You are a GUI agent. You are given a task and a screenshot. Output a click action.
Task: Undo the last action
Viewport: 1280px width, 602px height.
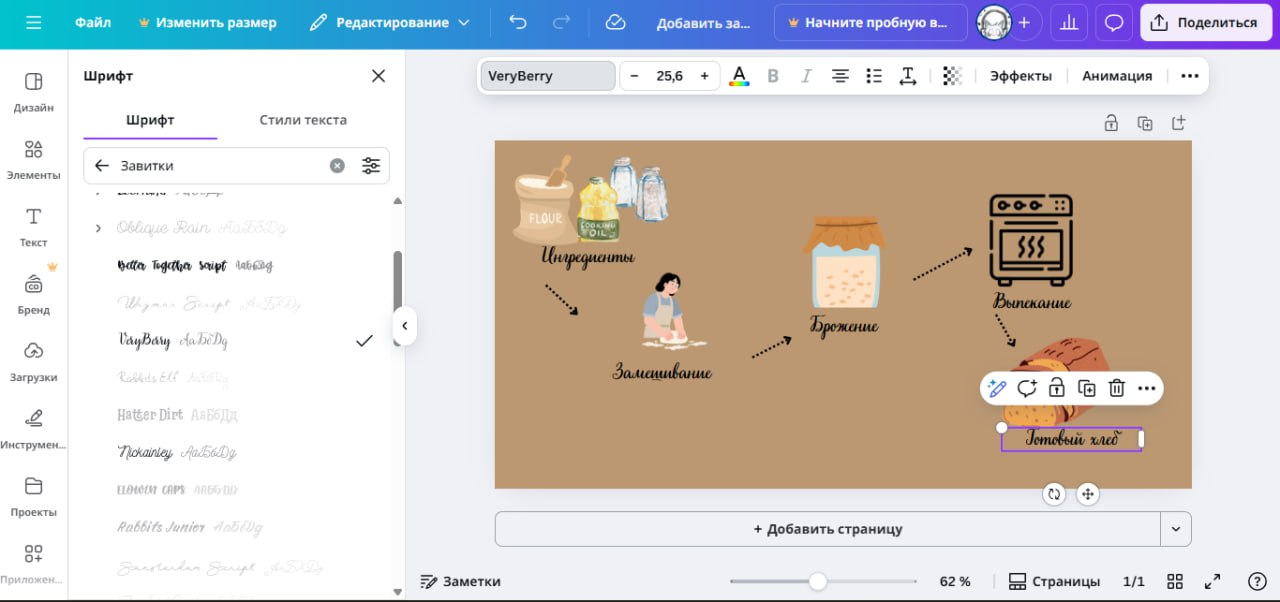[x=517, y=22]
